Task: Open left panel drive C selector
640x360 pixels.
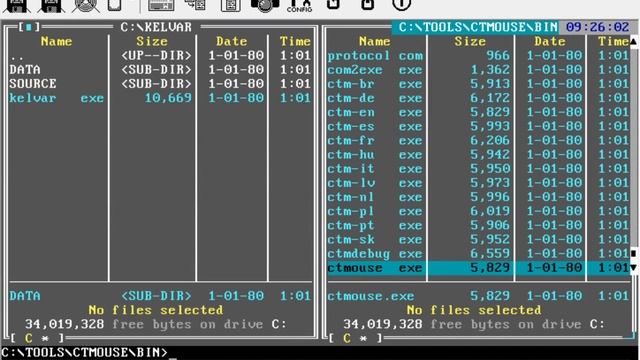Action: tap(29, 338)
